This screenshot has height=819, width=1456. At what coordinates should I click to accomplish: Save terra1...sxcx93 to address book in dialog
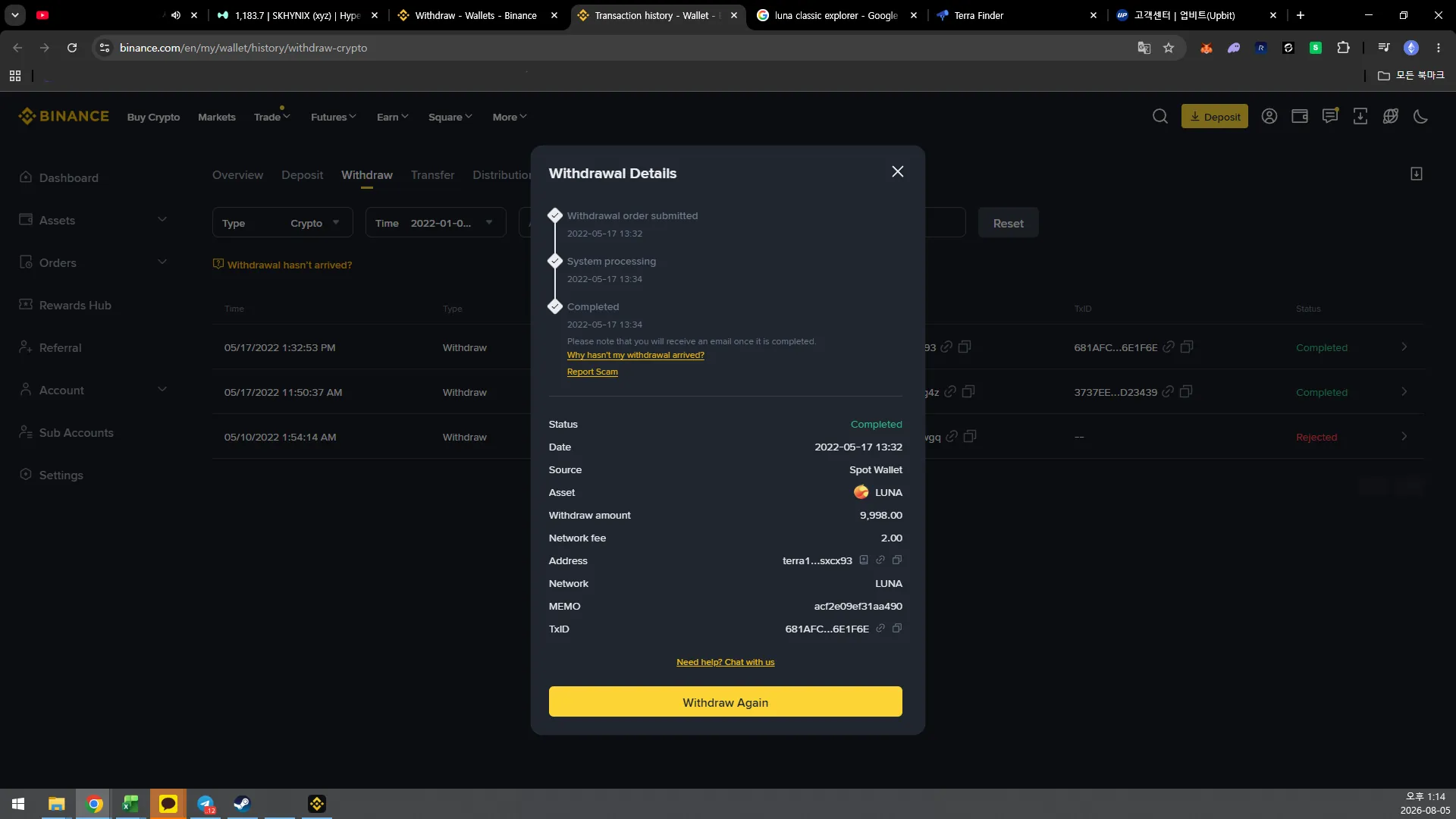click(x=864, y=560)
